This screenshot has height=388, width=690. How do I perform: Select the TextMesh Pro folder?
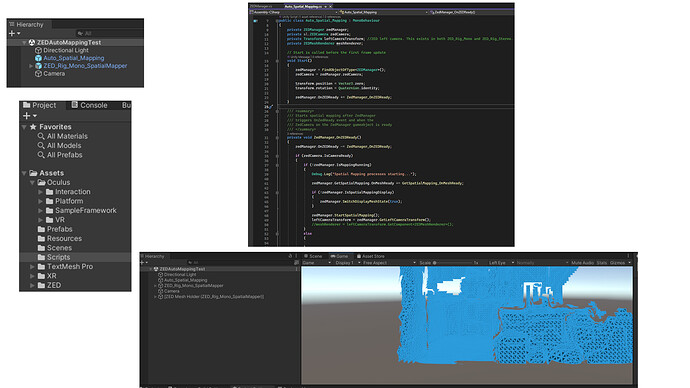(70, 267)
